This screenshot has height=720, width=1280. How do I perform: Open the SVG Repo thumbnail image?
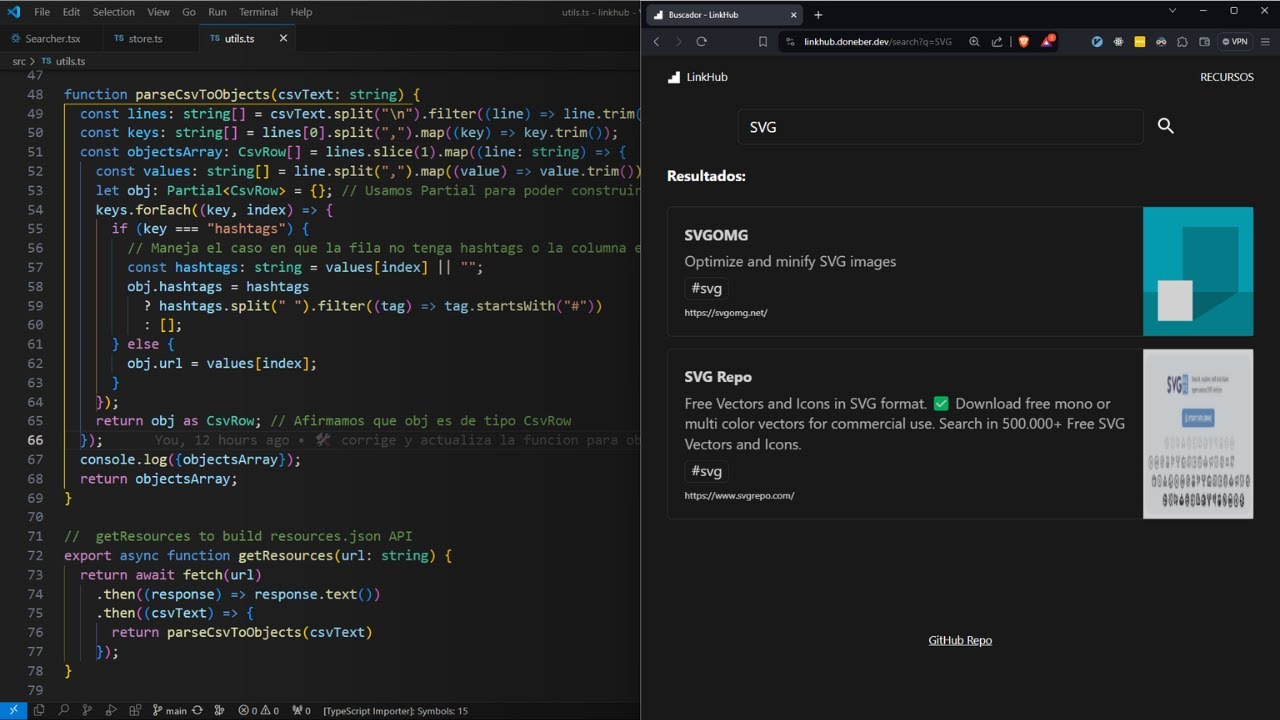(x=1198, y=433)
